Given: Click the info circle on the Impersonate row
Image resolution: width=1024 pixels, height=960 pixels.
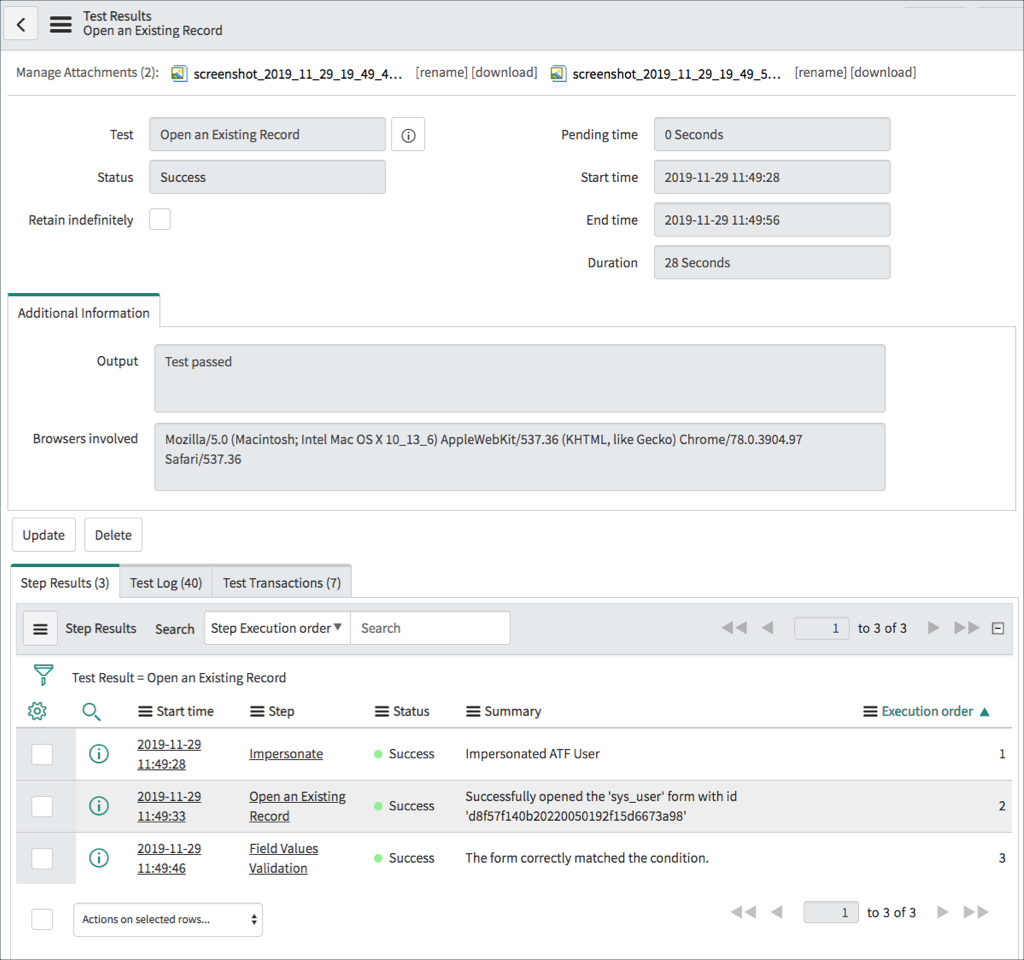Looking at the screenshot, I should tap(98, 753).
